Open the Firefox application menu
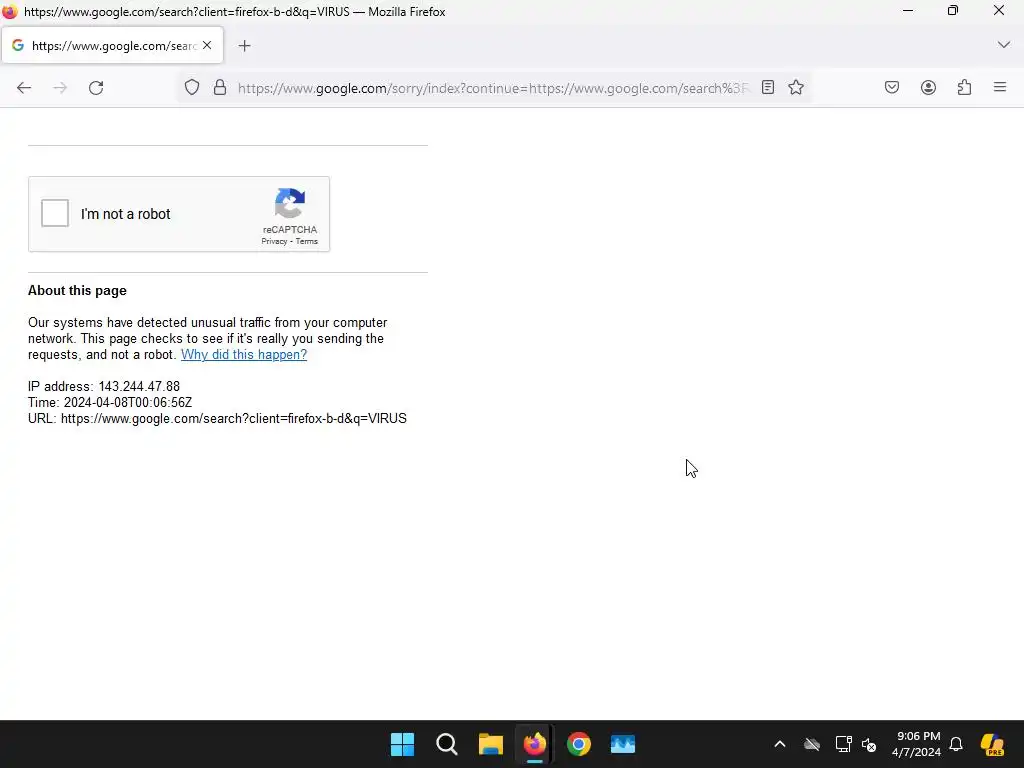1024x768 pixels. point(1000,87)
